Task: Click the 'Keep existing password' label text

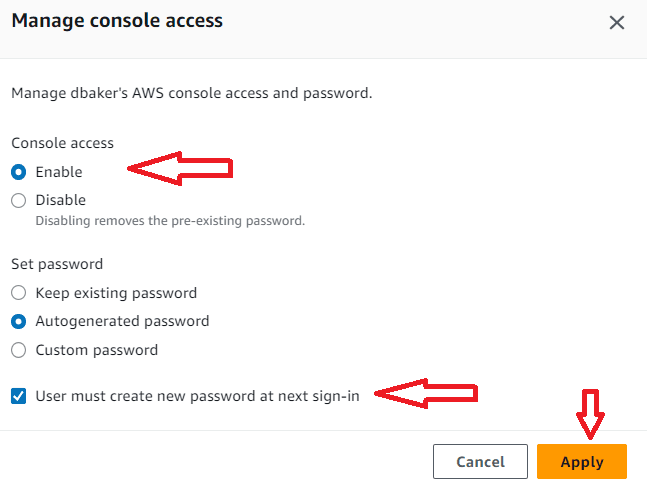Action: [x=116, y=293]
